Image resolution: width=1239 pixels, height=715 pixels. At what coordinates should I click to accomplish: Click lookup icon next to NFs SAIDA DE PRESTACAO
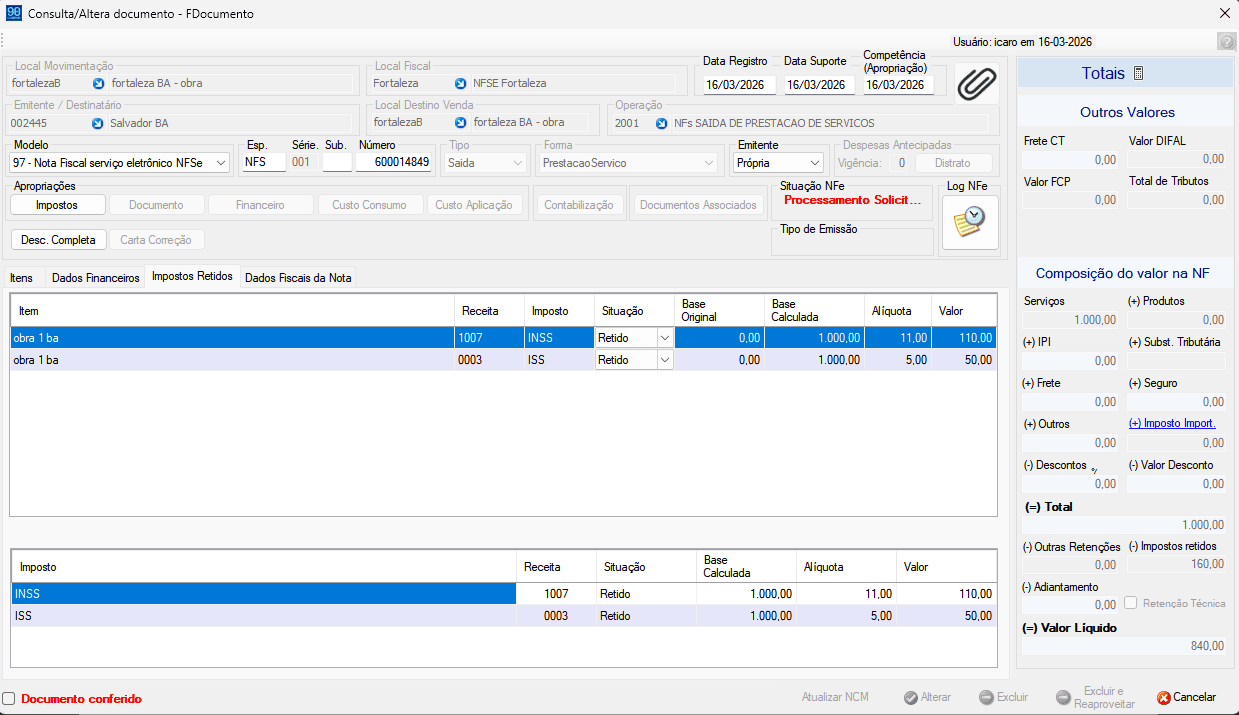[661, 123]
